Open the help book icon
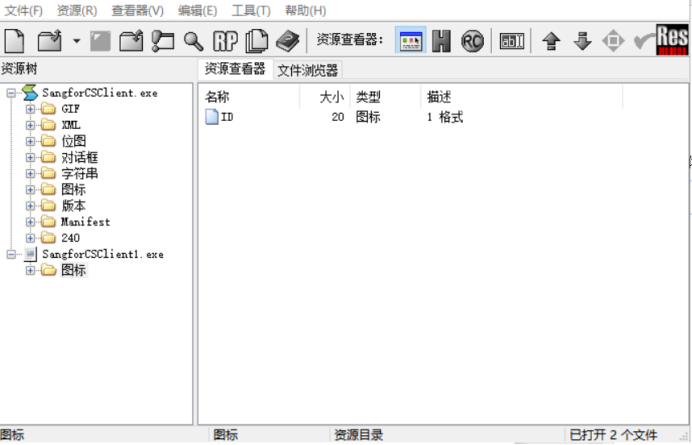 point(288,41)
